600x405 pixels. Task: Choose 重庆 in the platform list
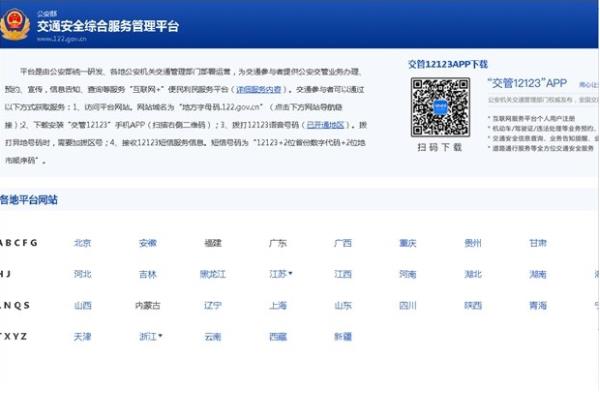coord(408,243)
